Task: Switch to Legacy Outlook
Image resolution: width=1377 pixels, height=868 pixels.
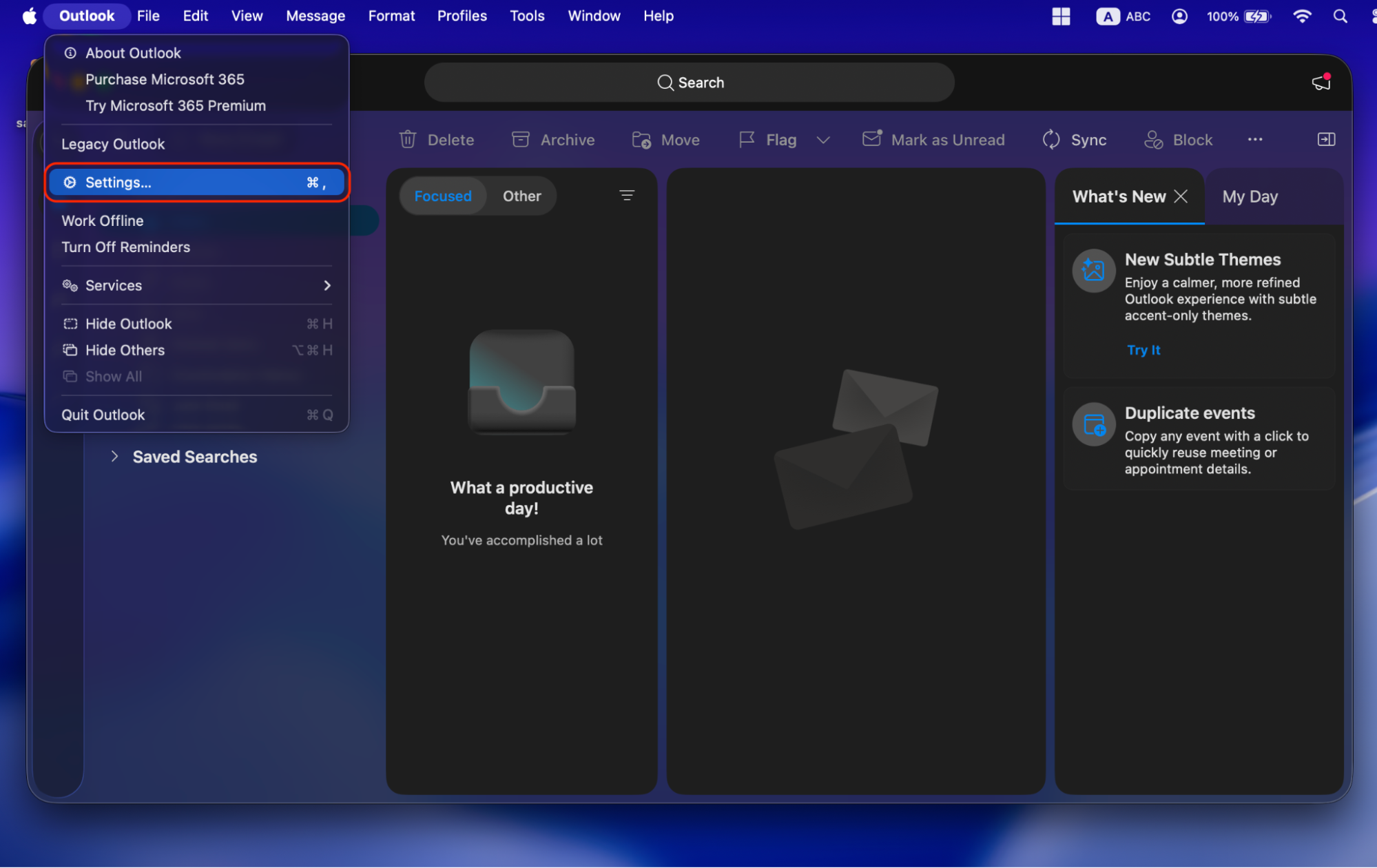Action: pyautogui.click(x=197, y=144)
